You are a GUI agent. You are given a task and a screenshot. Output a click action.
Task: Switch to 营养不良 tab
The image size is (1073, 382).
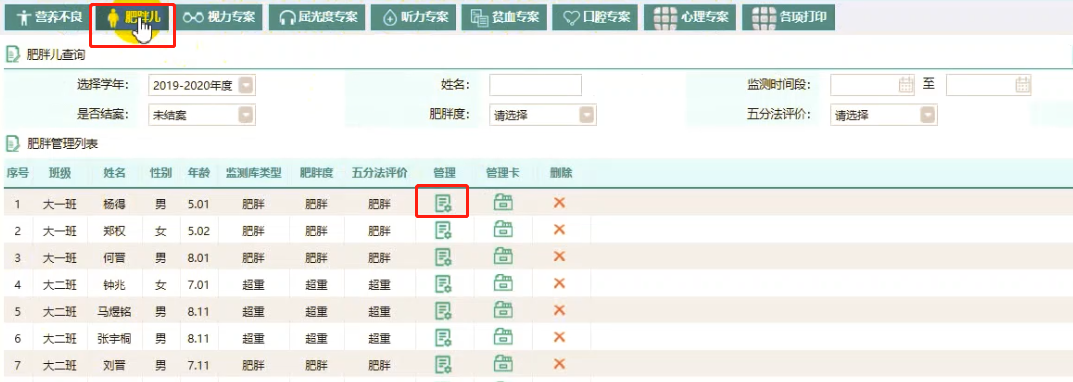click(x=49, y=18)
